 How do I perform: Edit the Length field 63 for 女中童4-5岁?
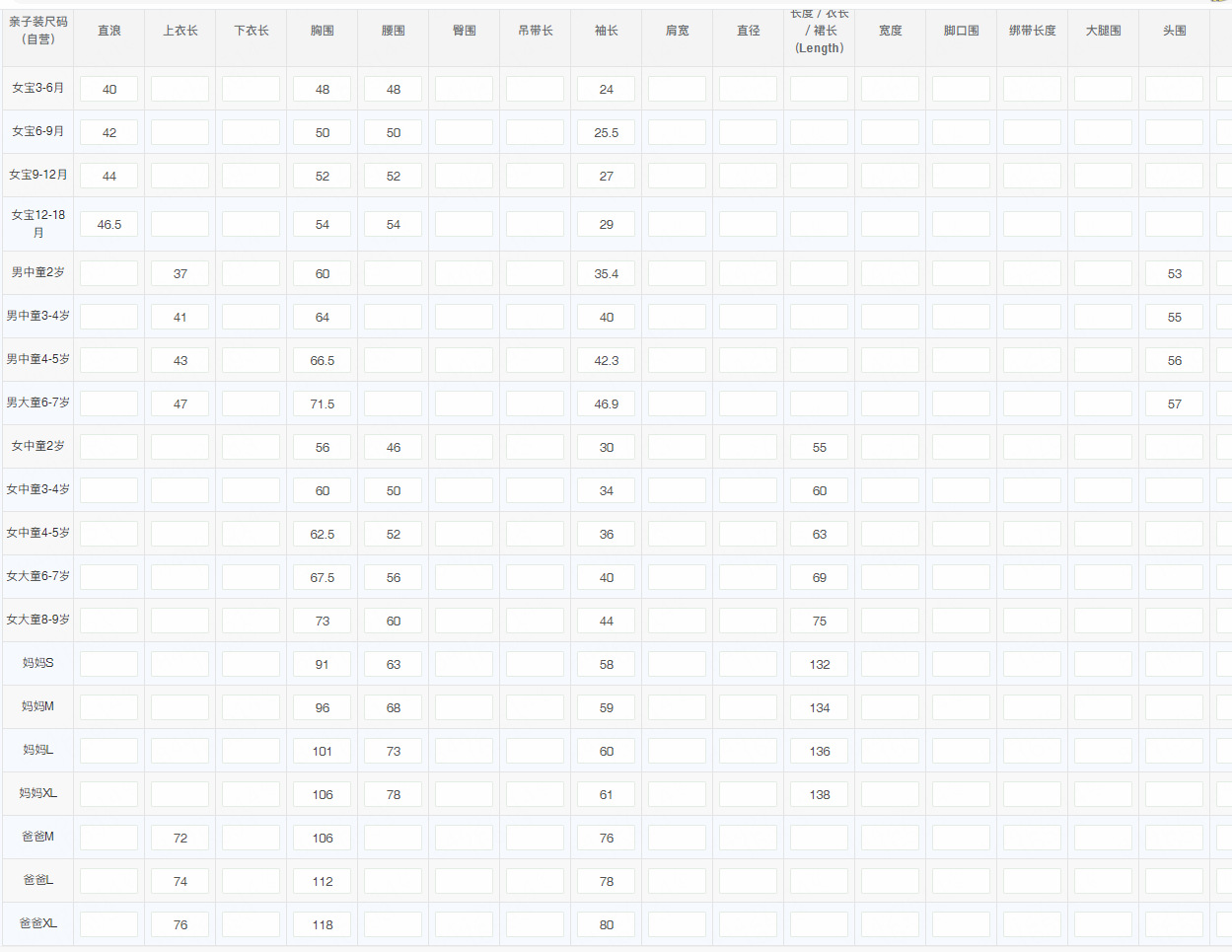[819, 534]
